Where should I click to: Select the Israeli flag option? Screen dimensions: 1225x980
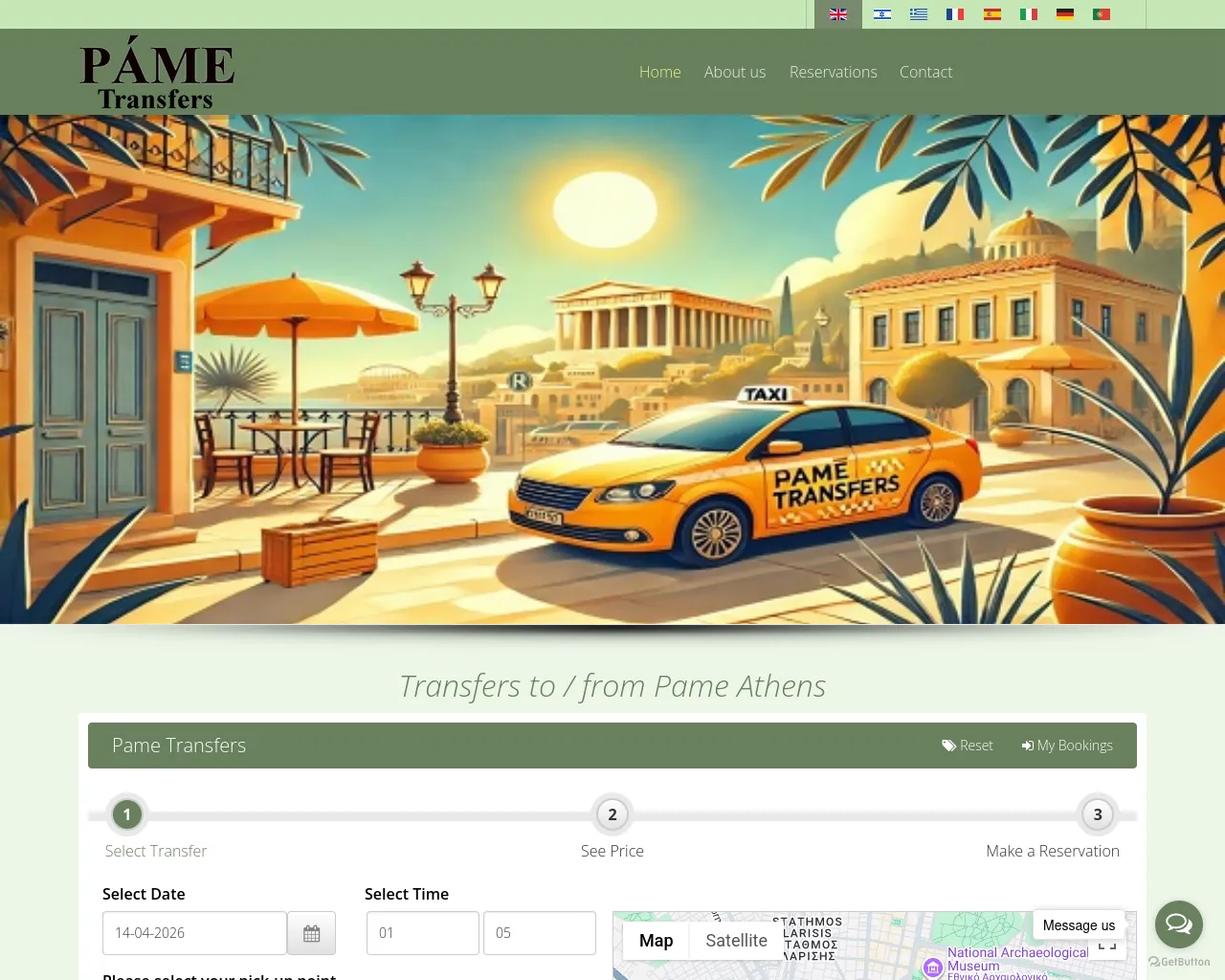click(881, 14)
